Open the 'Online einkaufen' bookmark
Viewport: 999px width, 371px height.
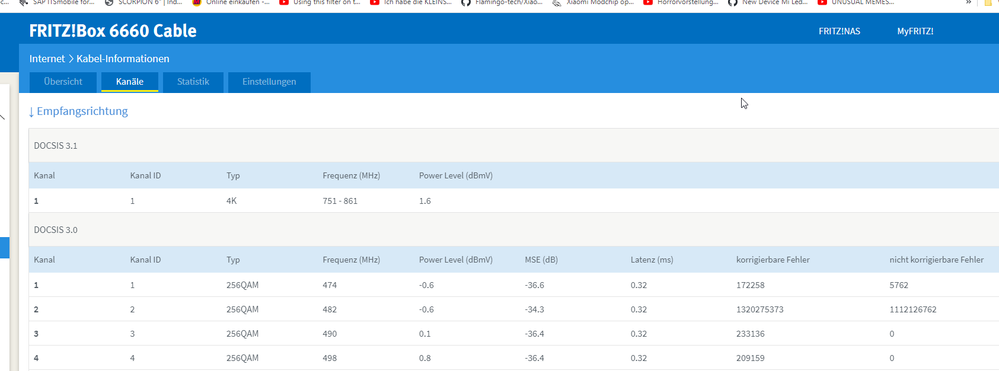[231, 3]
